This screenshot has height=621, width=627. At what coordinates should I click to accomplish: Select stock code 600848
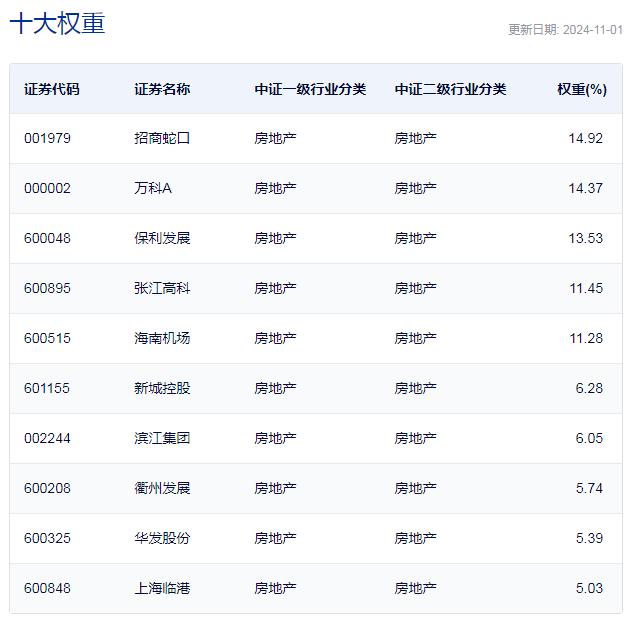tap(47, 588)
